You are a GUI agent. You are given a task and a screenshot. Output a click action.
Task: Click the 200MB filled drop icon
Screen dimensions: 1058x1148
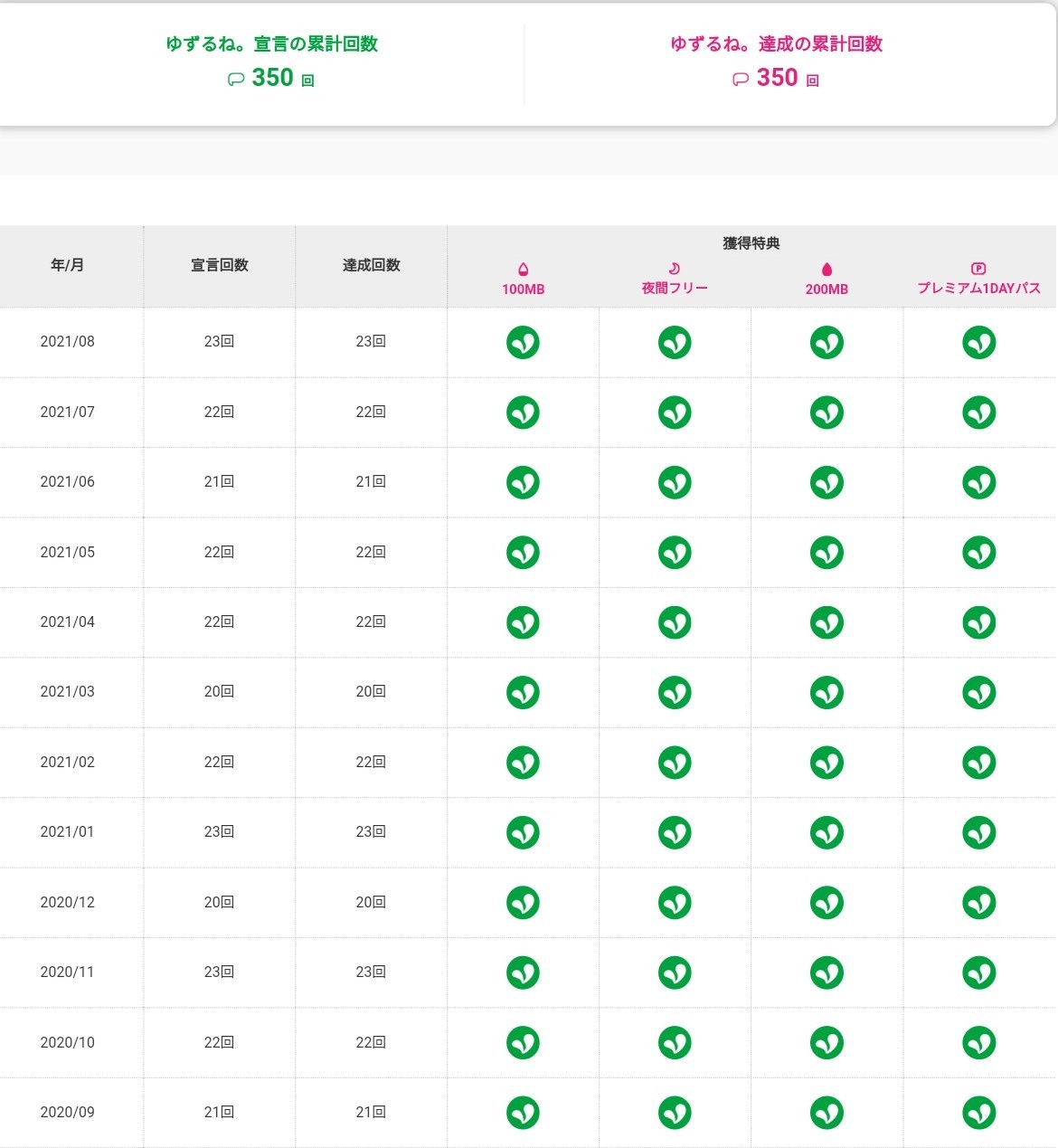tap(827, 270)
